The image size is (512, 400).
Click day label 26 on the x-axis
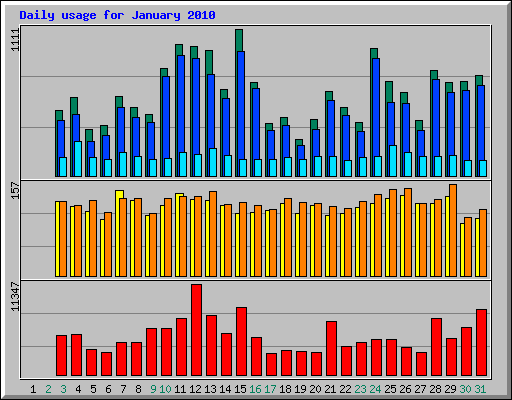point(405,389)
